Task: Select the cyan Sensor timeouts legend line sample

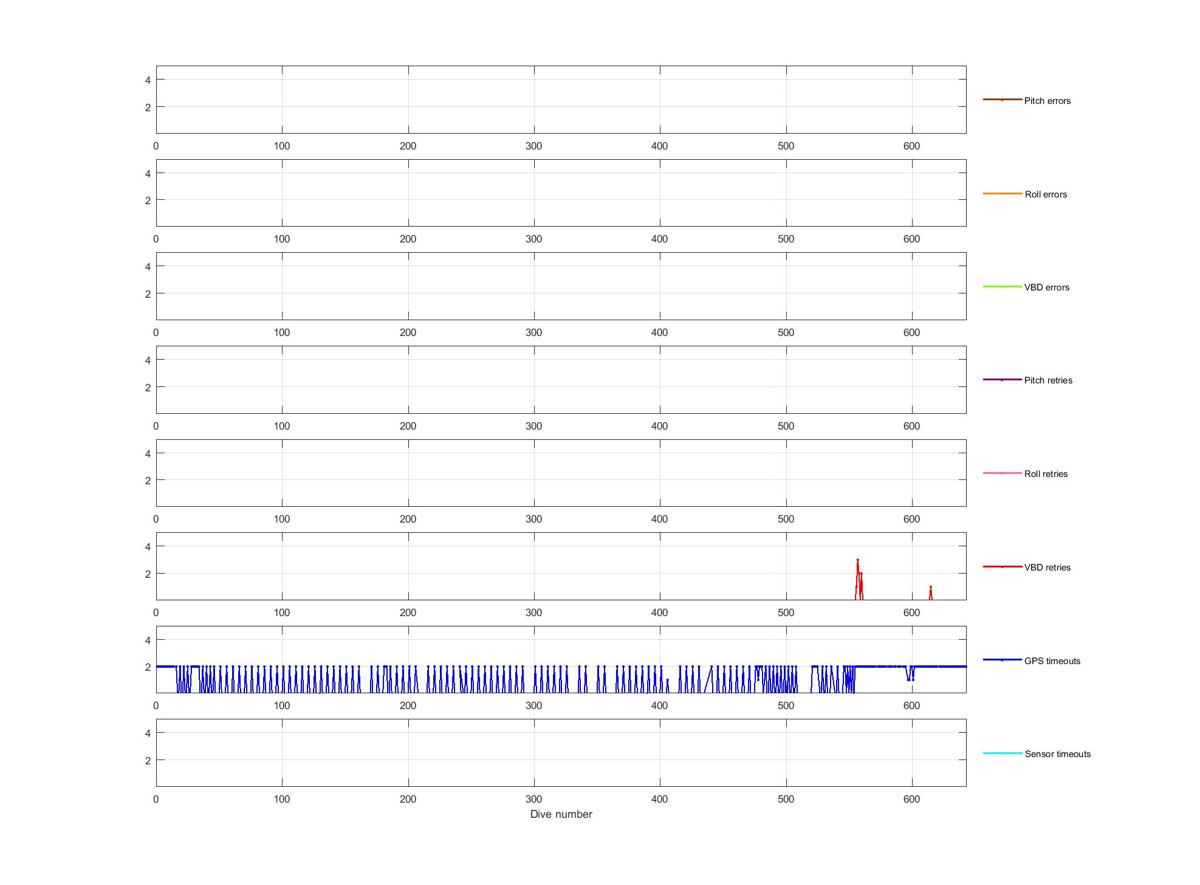Action: pyautogui.click(x=1002, y=753)
